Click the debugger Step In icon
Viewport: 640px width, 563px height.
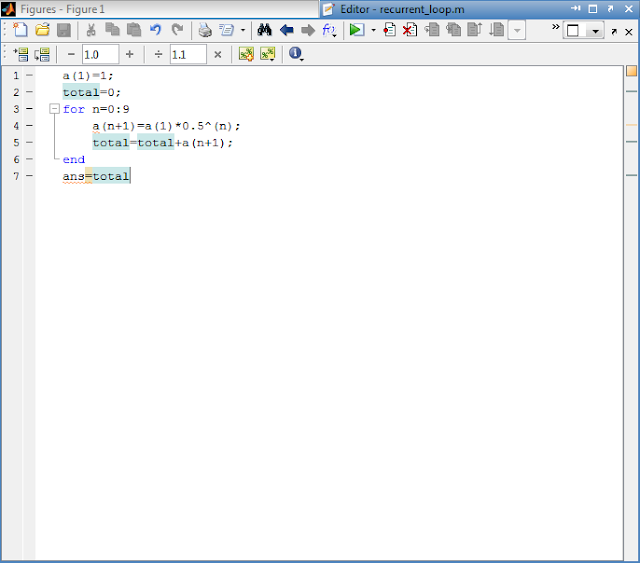[x=453, y=30]
